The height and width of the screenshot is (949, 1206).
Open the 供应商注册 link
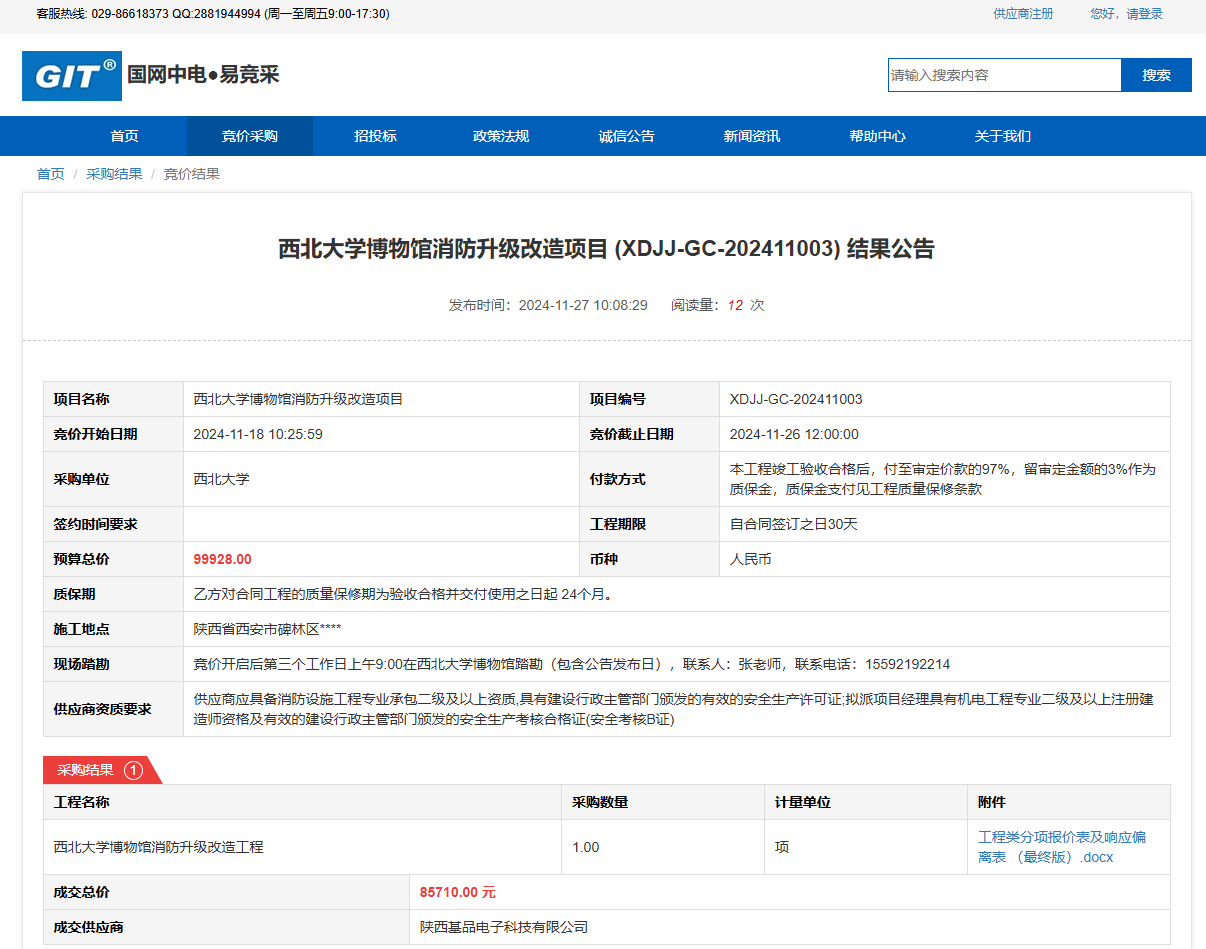(1023, 14)
